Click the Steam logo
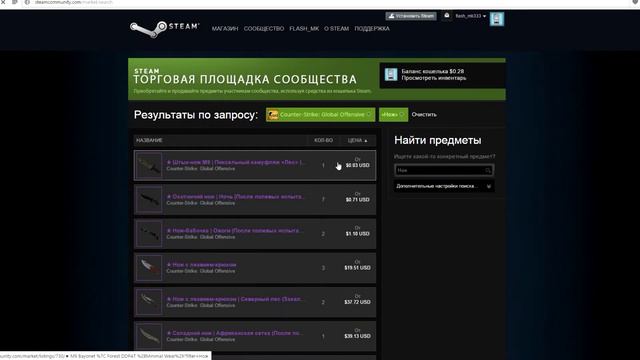The width and height of the screenshot is (640, 360). pos(164,29)
